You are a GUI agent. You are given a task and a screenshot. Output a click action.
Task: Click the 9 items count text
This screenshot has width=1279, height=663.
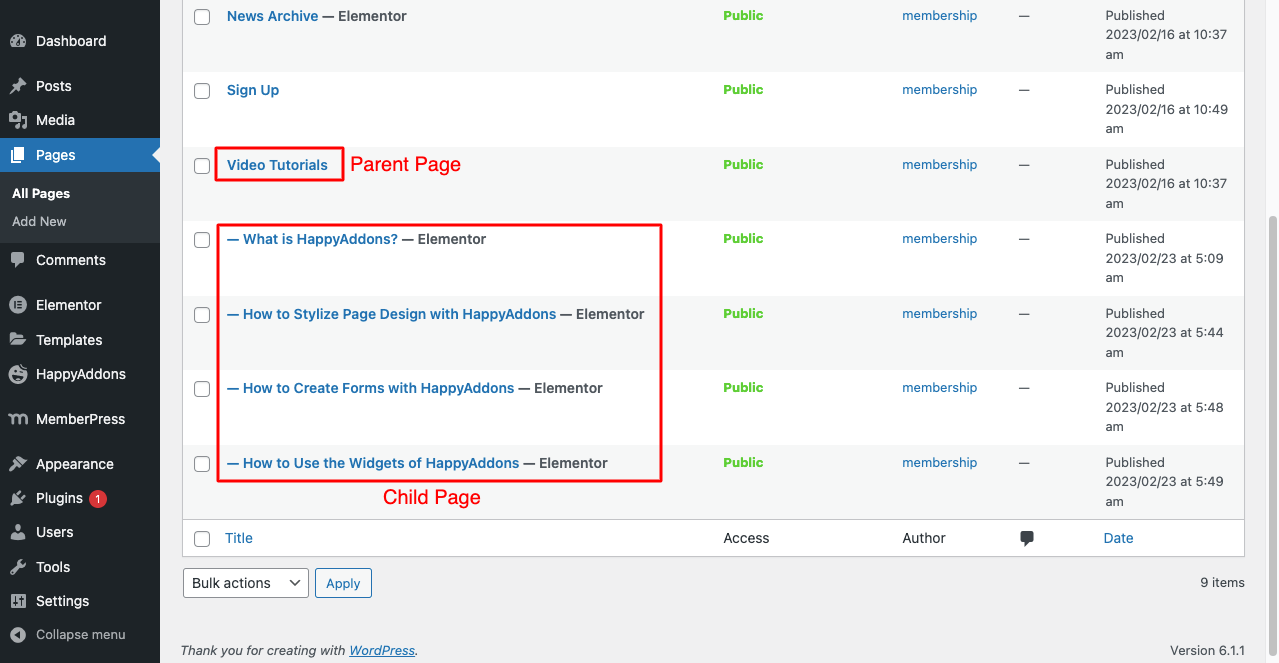[1223, 583]
